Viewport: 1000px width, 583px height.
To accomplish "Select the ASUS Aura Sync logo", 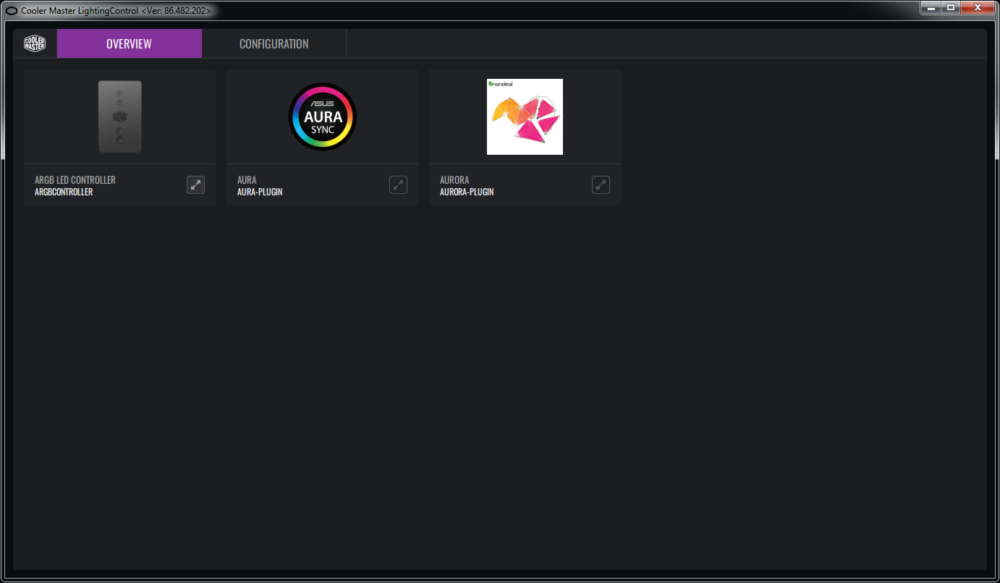I will click(322, 117).
